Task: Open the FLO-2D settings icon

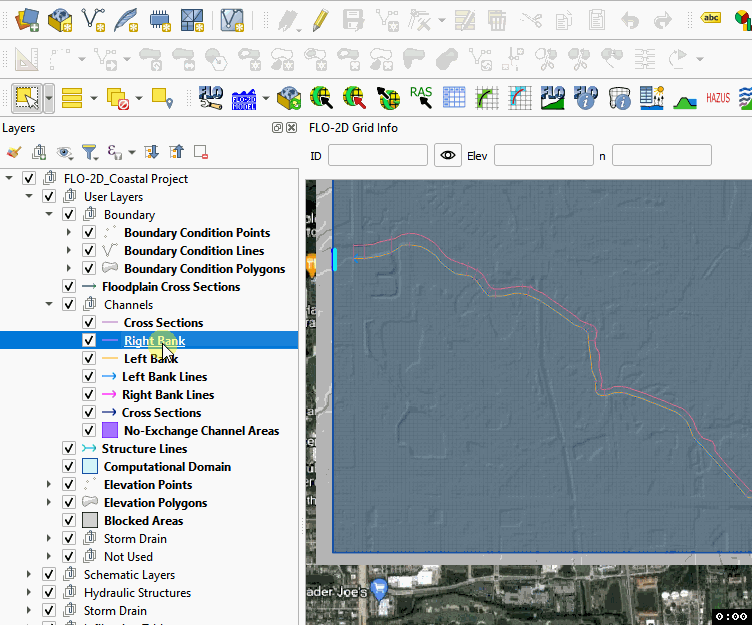Action: [x=211, y=97]
